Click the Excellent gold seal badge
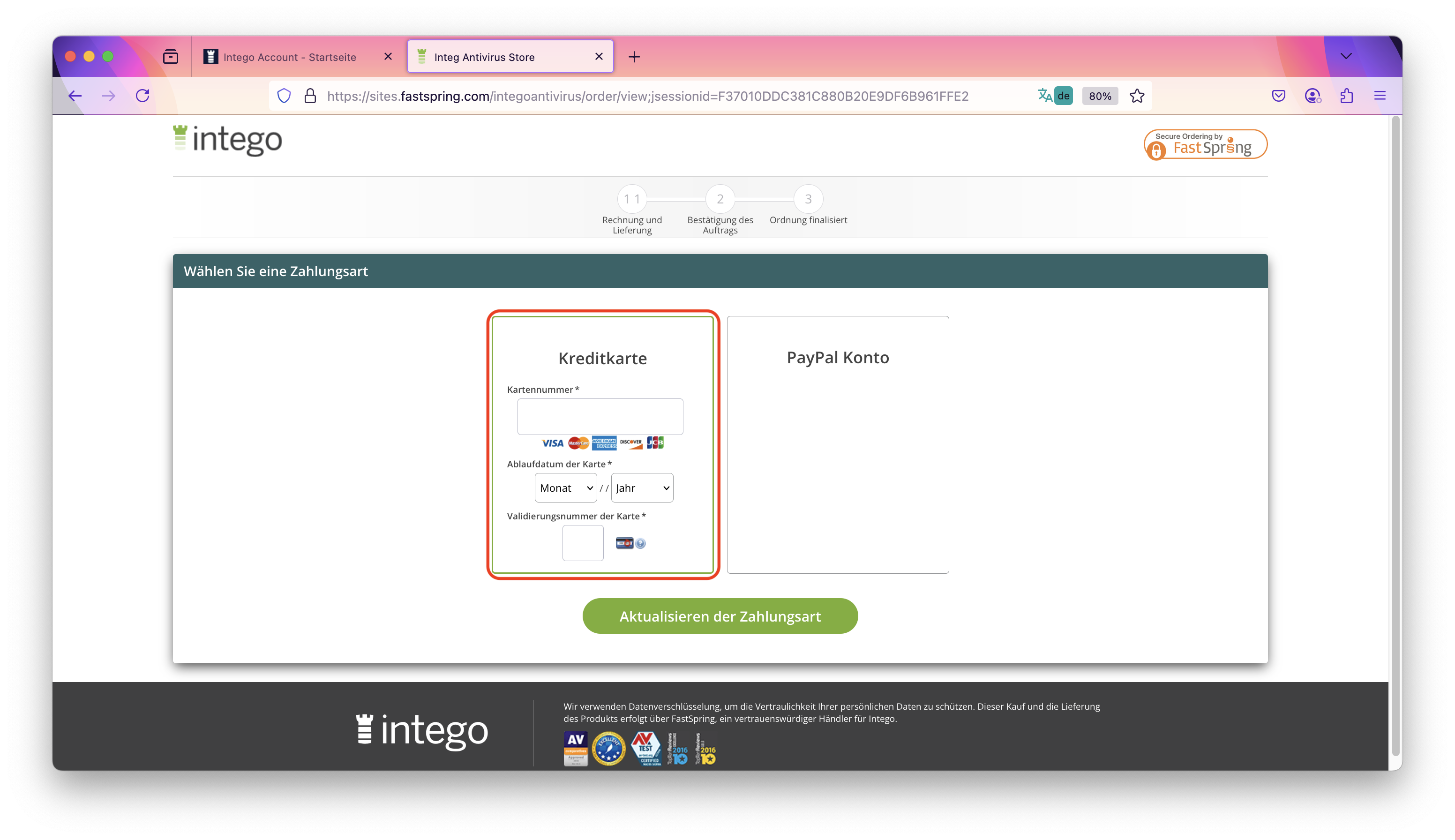Screen dimensions: 1455x840 coord(608,749)
